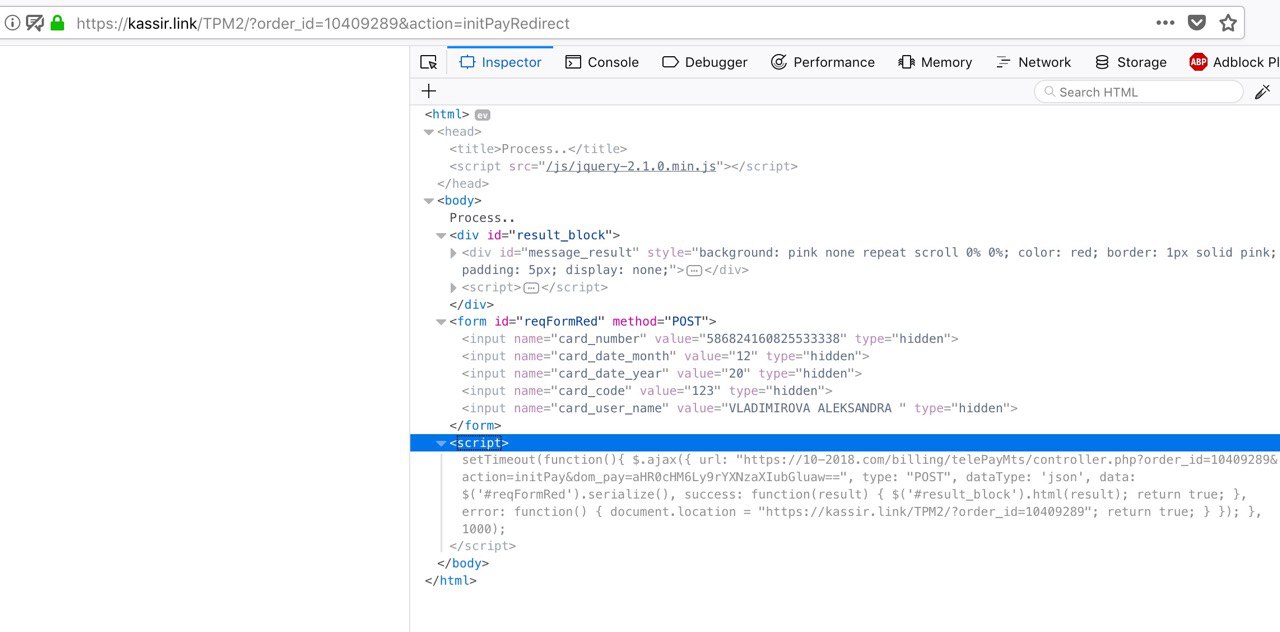
Task: Open the Adblock Plus devtools tab
Action: click(x=1233, y=62)
